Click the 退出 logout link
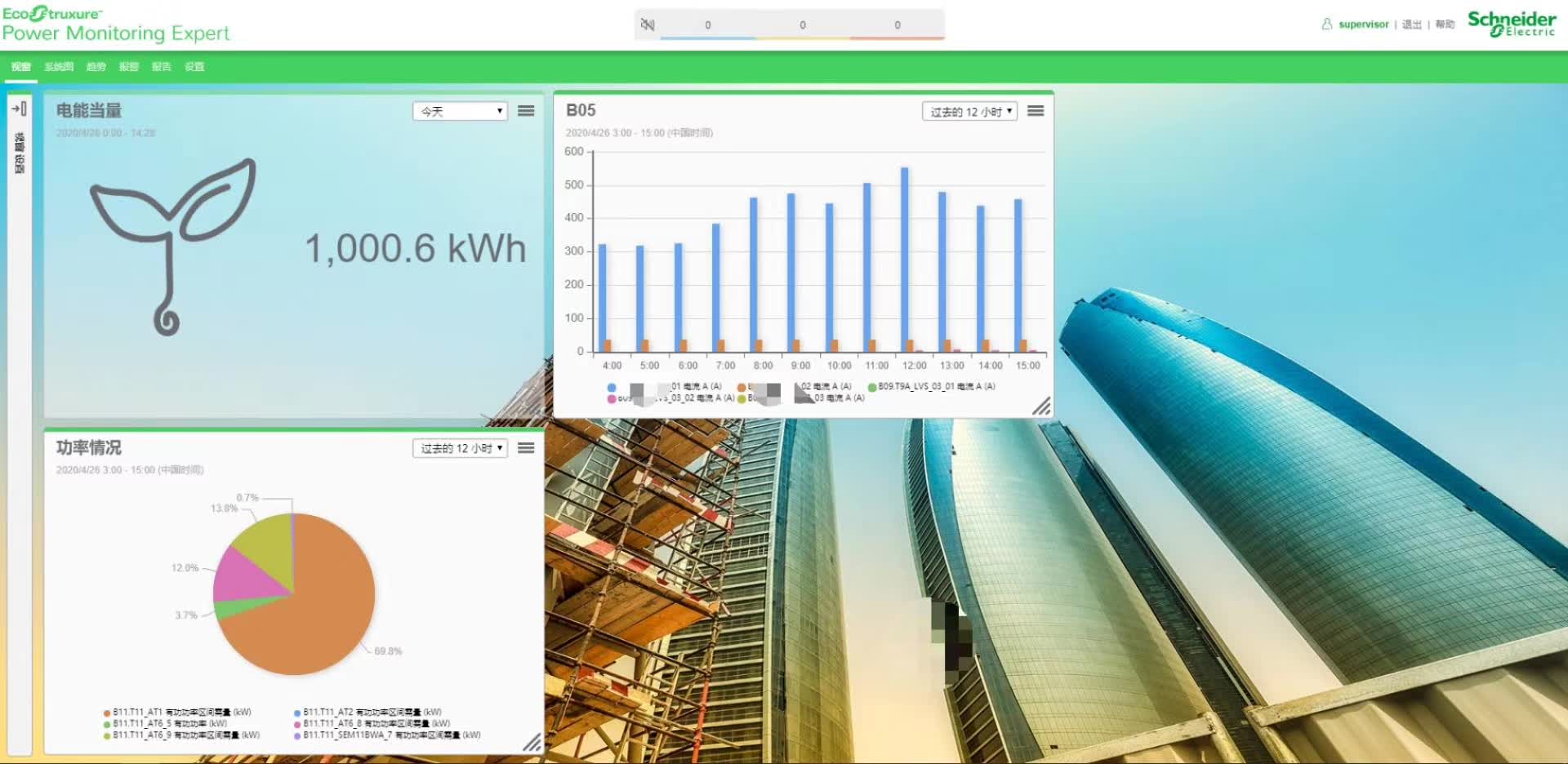 click(1411, 24)
